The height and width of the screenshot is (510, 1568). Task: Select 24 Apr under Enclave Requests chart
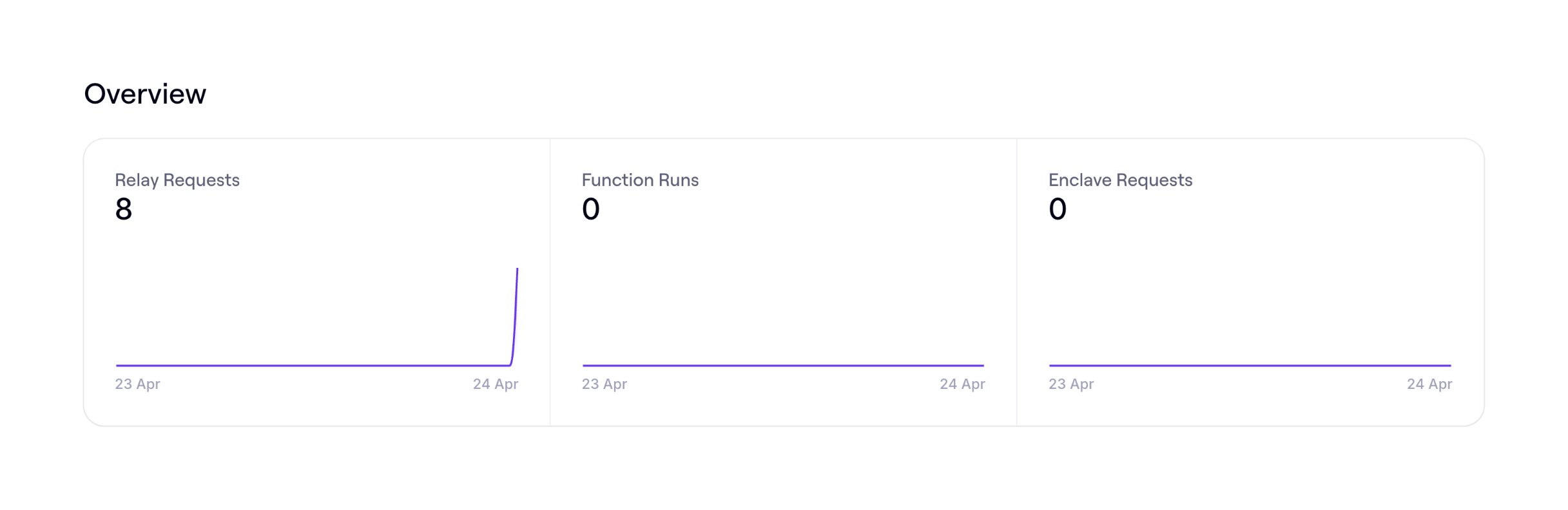point(1429,384)
